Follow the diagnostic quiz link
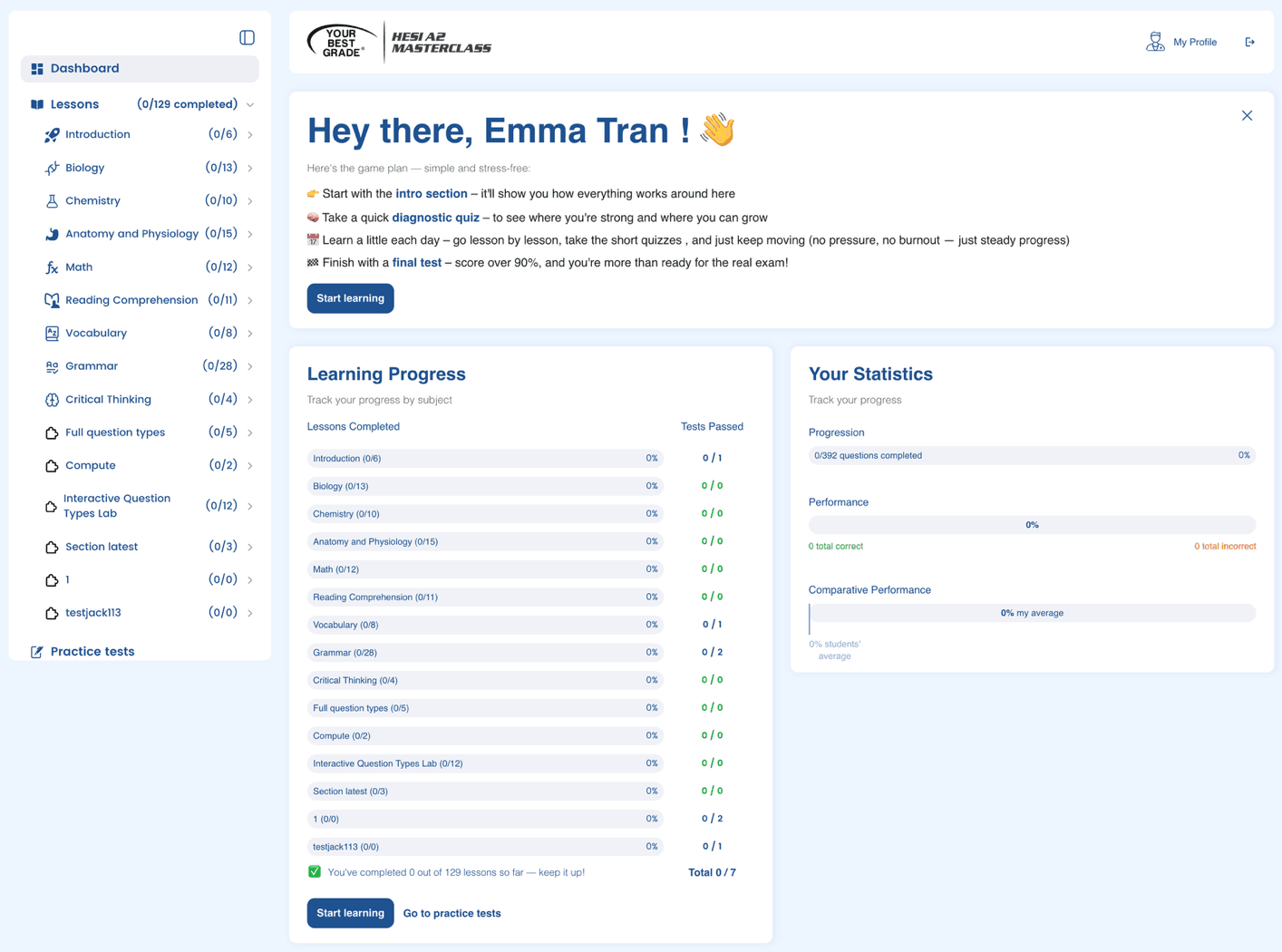This screenshot has height=952, width=1282. tap(435, 218)
